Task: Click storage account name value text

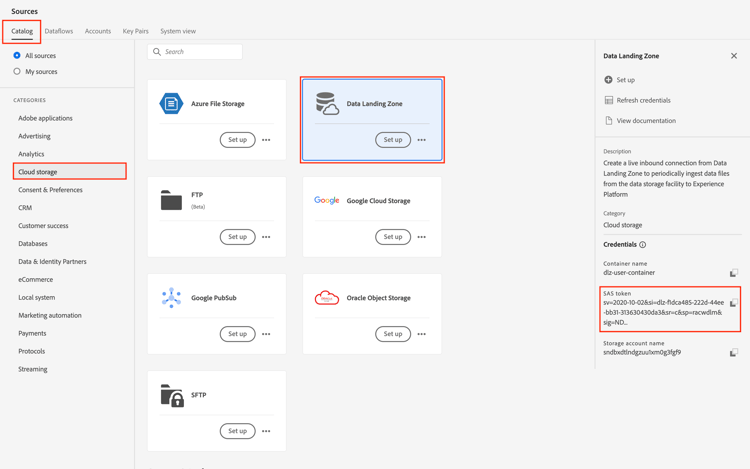Action: 642,352
